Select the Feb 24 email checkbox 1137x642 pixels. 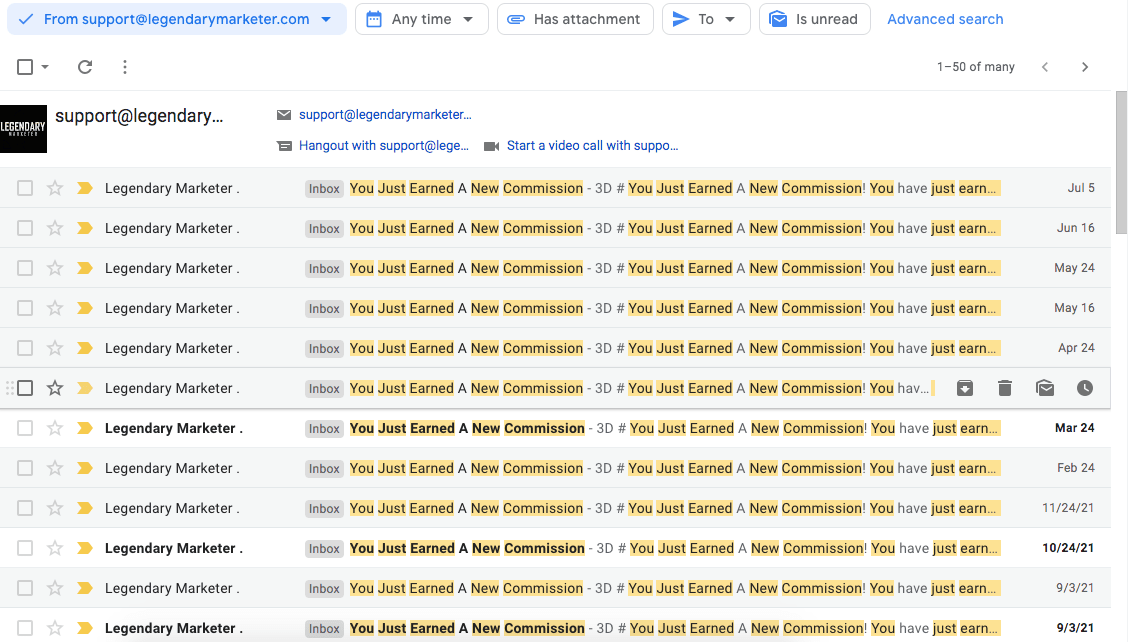25,468
